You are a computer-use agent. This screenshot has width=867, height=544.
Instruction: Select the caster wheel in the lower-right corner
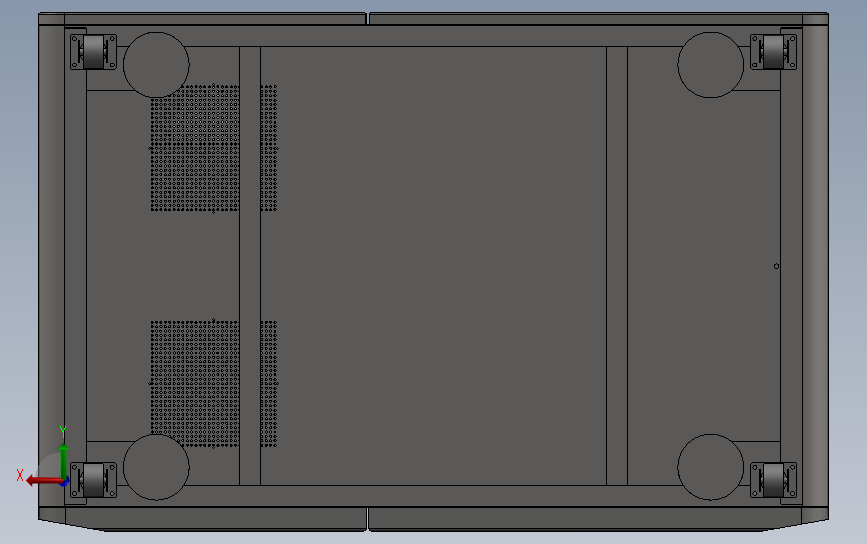pos(773,480)
